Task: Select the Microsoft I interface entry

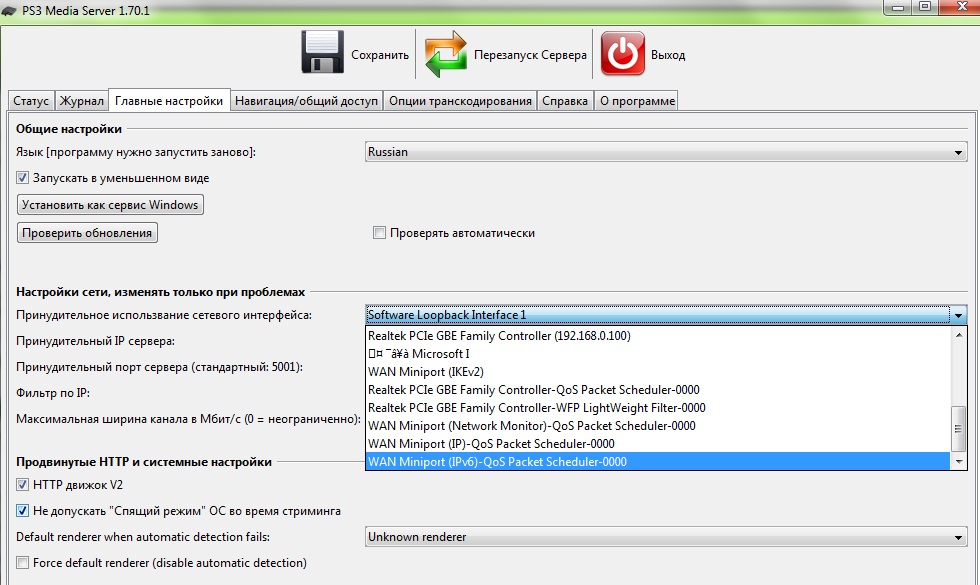Action: coord(658,354)
